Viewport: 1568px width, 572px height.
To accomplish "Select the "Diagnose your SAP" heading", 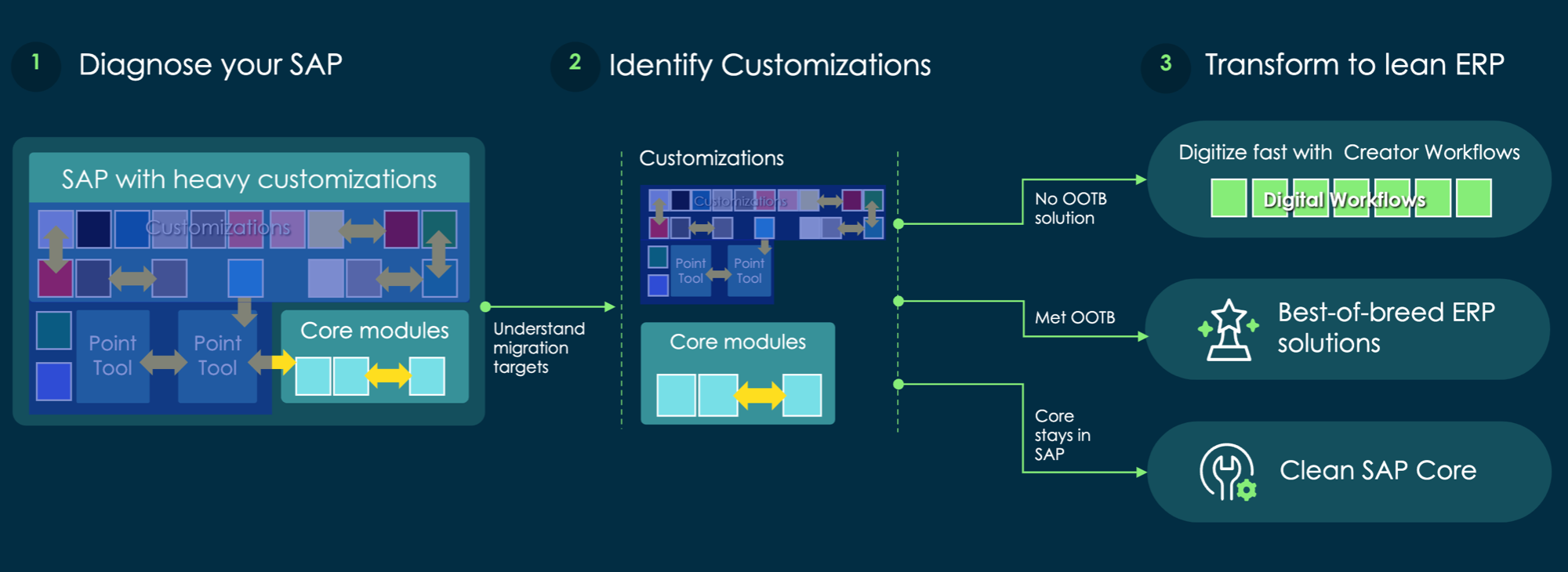I will [210, 65].
